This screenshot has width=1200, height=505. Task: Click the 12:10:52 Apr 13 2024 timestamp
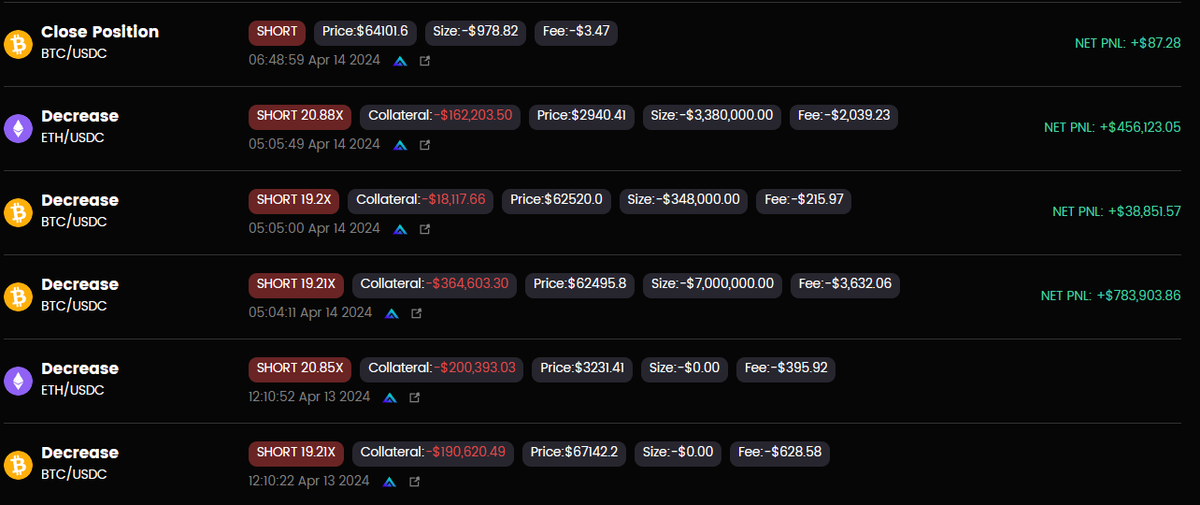(x=309, y=397)
